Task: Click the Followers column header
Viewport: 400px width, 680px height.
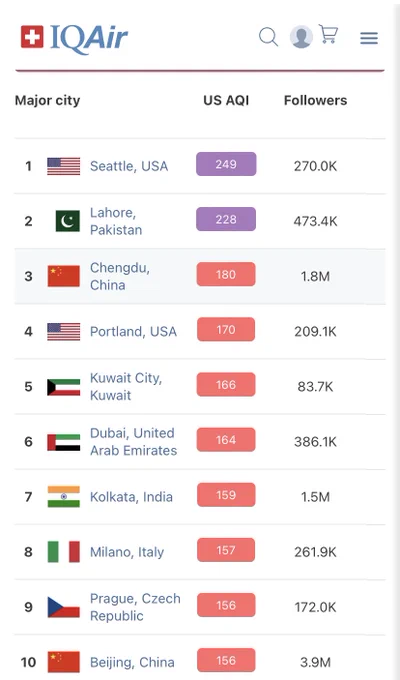Action: pyautogui.click(x=315, y=100)
